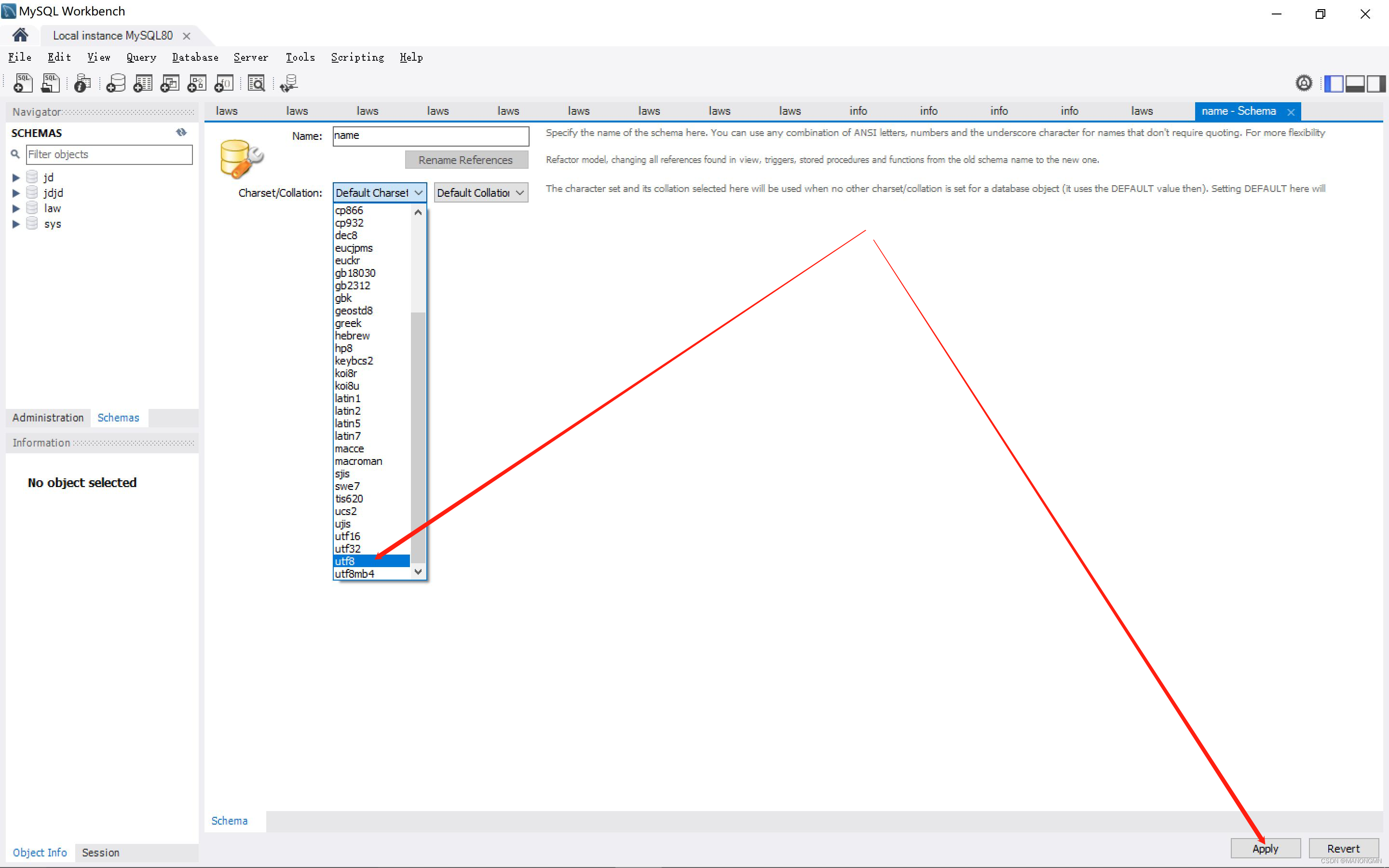Open the Scripting menu
1389x868 pixels.
pyautogui.click(x=357, y=57)
